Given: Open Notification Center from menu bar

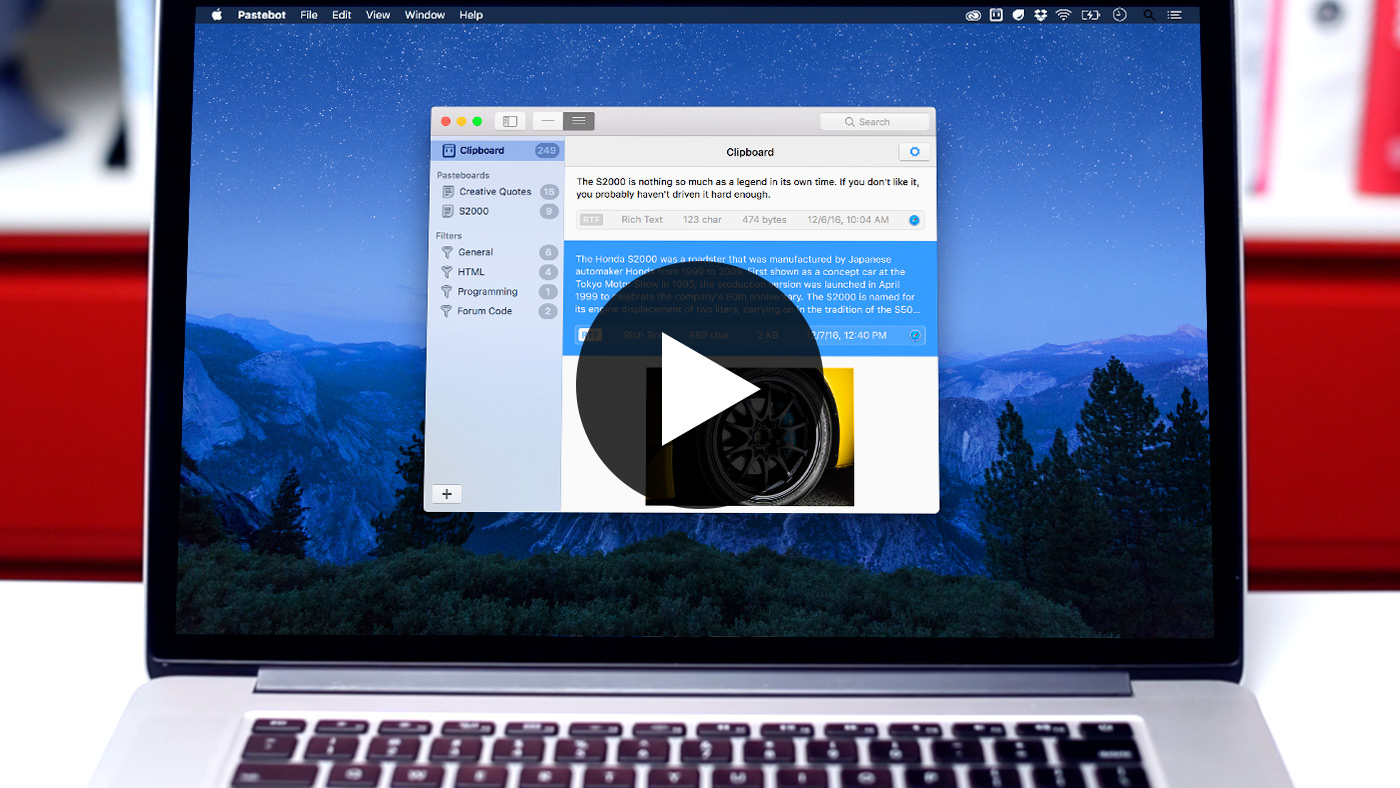Looking at the screenshot, I should (1175, 15).
